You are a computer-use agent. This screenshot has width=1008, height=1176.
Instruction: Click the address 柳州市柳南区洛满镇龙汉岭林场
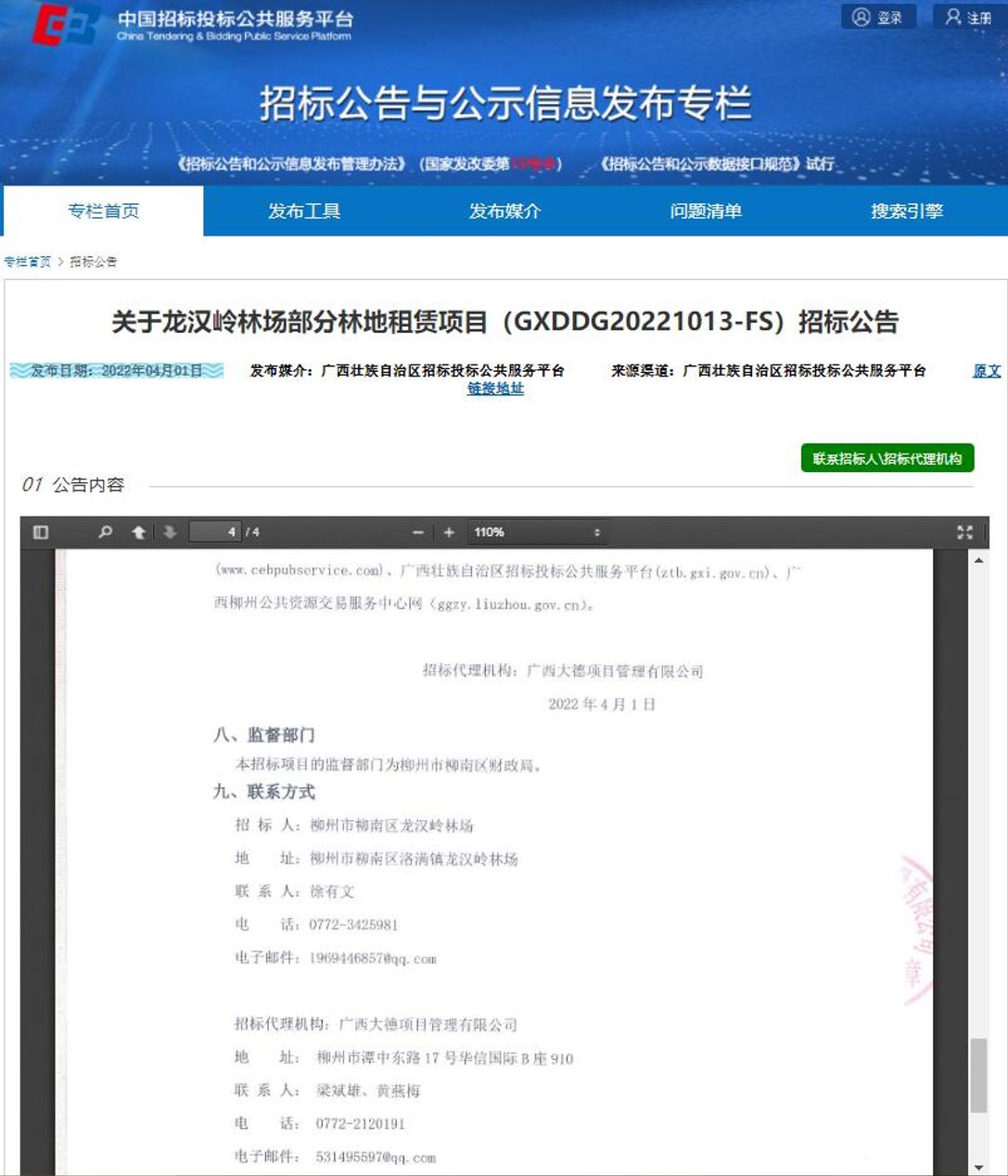point(414,859)
